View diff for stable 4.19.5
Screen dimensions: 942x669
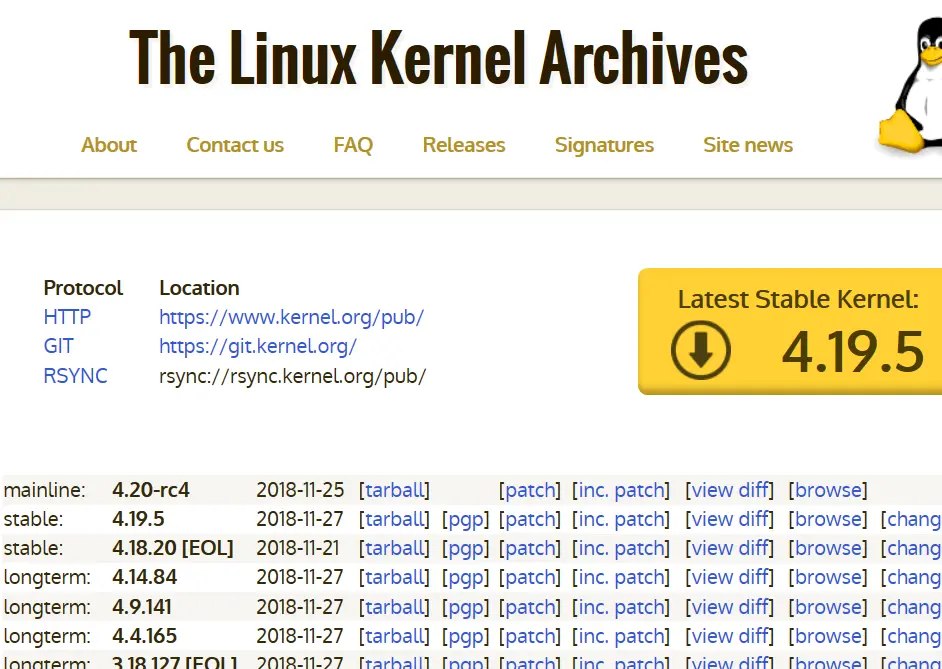click(x=730, y=519)
